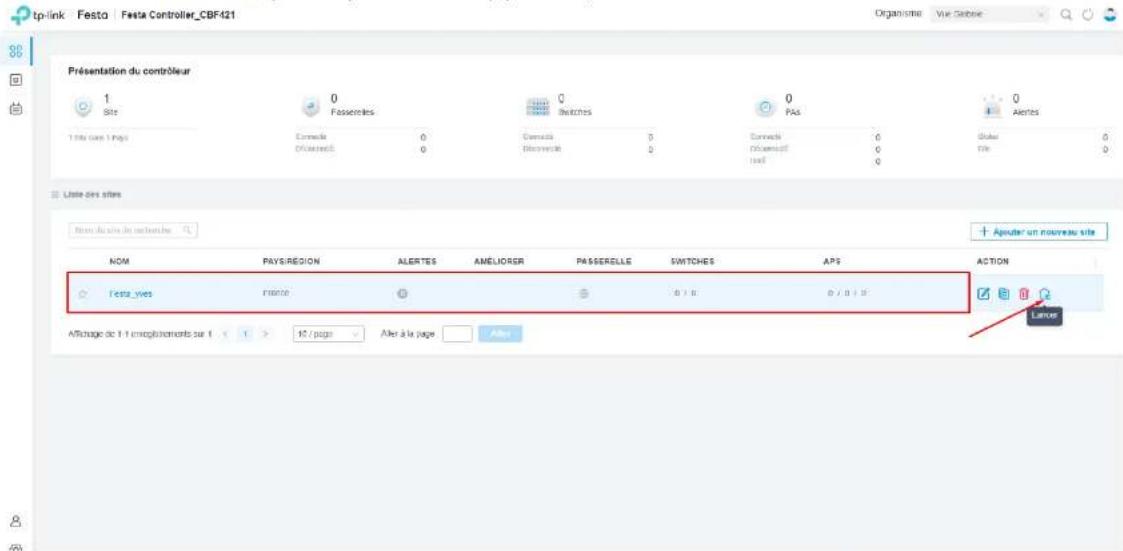
Task: Click the alerts status icon in site row
Action: pyautogui.click(x=403, y=293)
